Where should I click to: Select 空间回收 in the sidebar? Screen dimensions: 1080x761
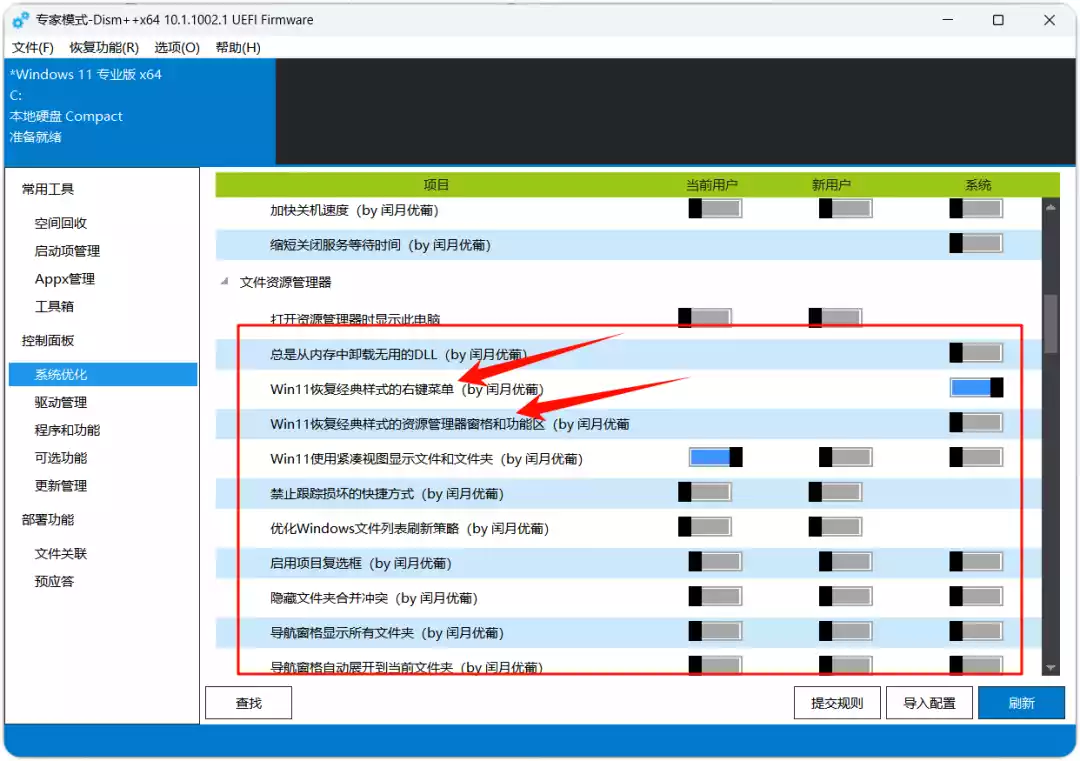pyautogui.click(x=61, y=223)
